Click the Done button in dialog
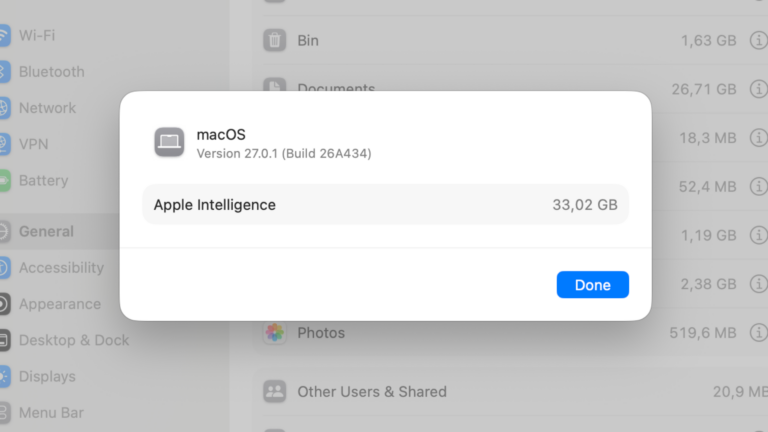Screen dimensions: 768x432 coord(593,285)
